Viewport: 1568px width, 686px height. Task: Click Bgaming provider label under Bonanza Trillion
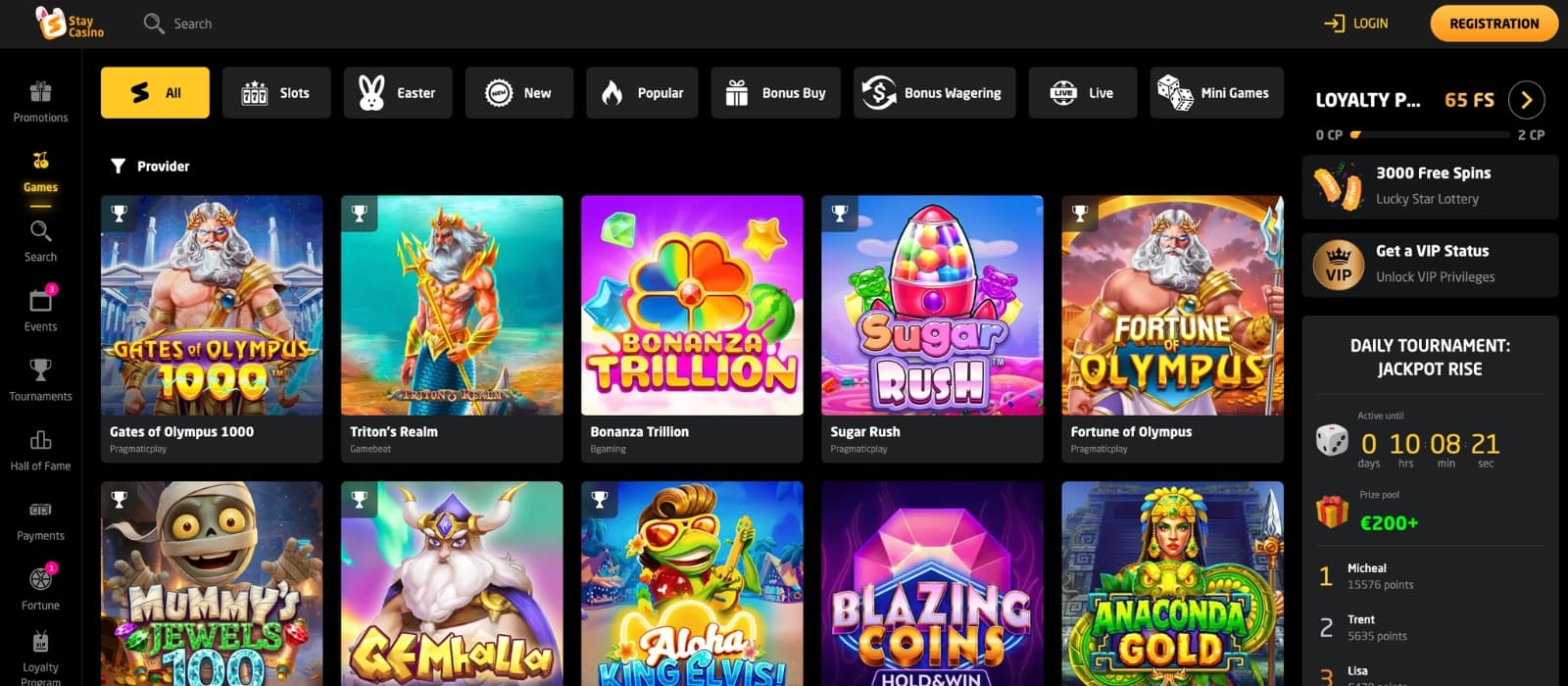(x=608, y=449)
